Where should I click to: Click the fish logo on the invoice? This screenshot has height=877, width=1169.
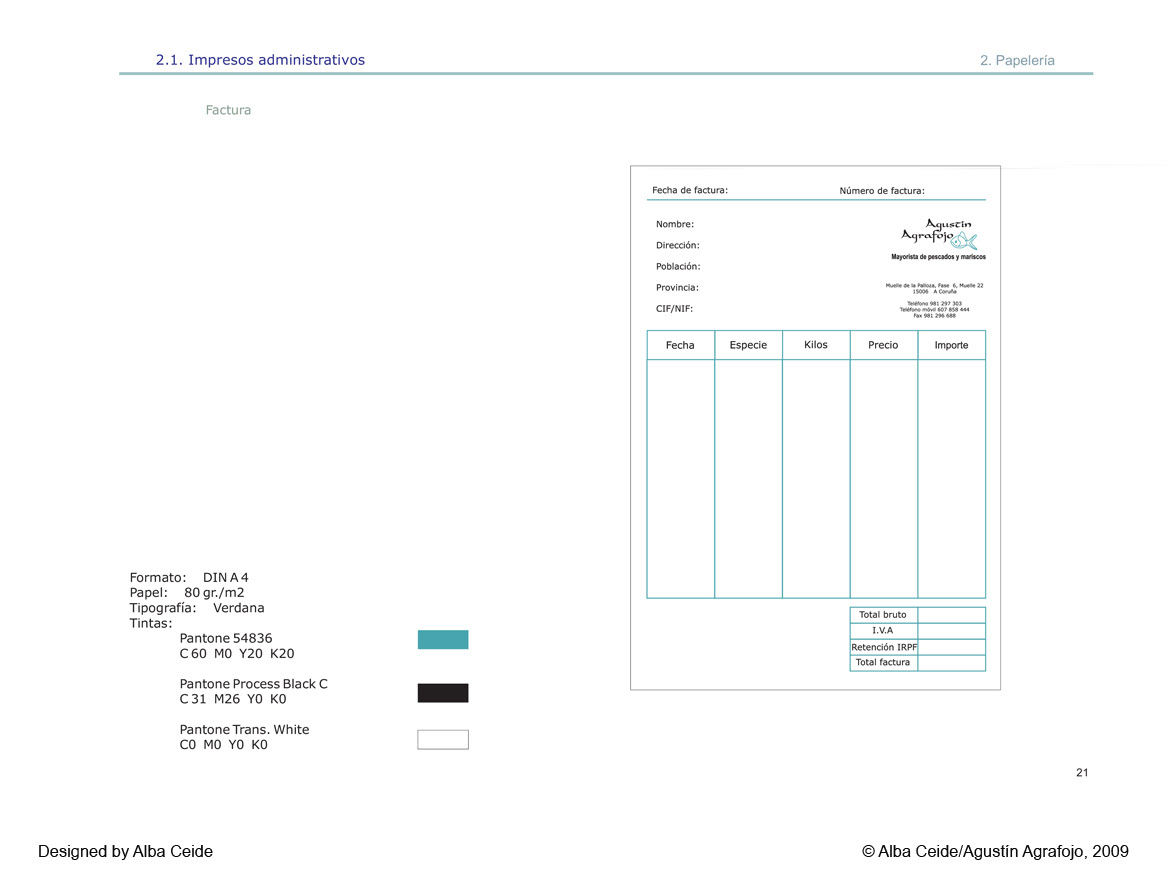(x=963, y=240)
